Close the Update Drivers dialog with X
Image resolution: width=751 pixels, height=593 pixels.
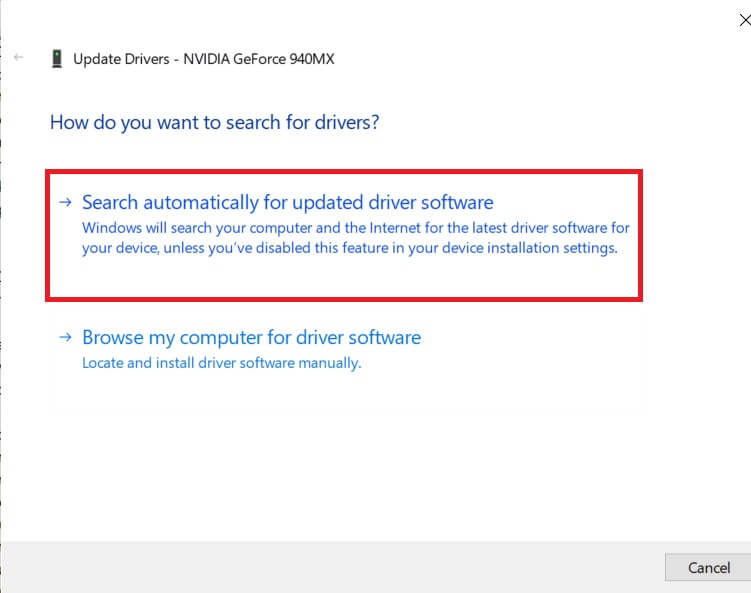(x=745, y=20)
